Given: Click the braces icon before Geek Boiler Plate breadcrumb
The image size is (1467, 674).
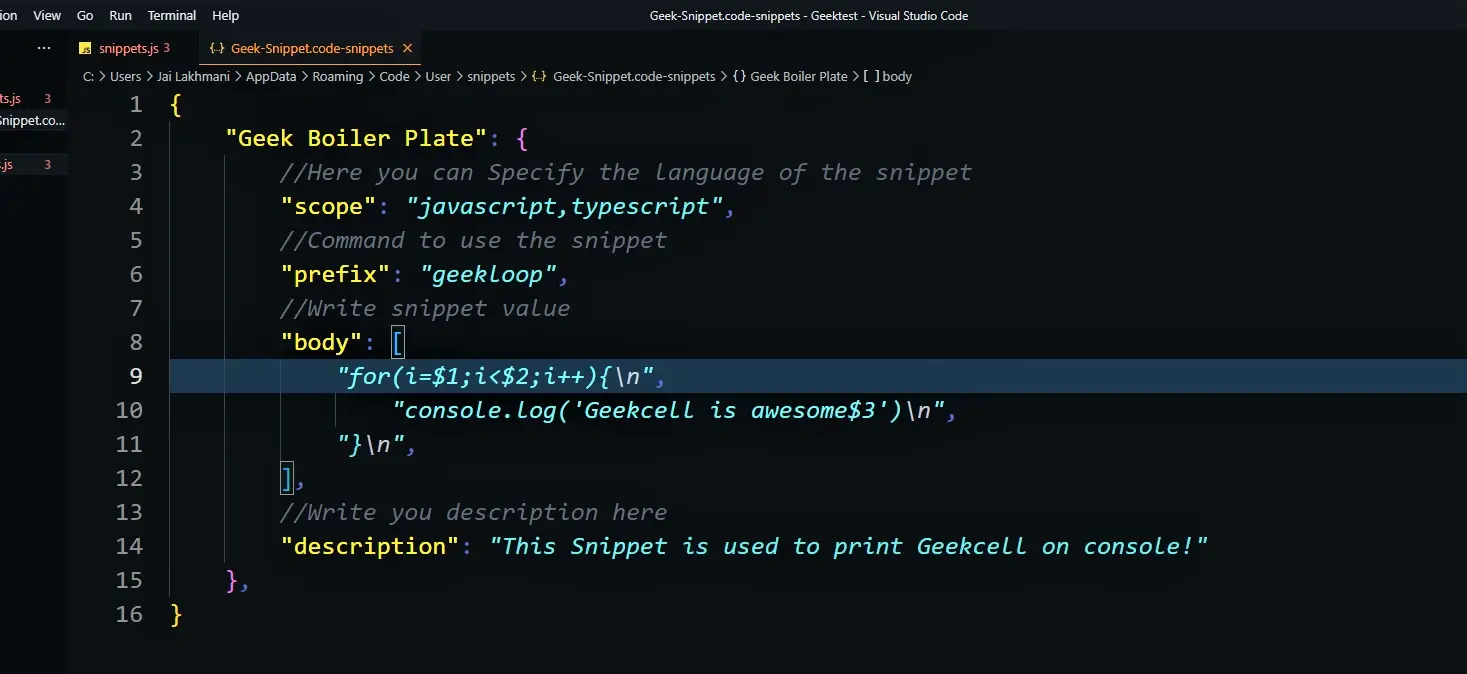Looking at the screenshot, I should (739, 76).
